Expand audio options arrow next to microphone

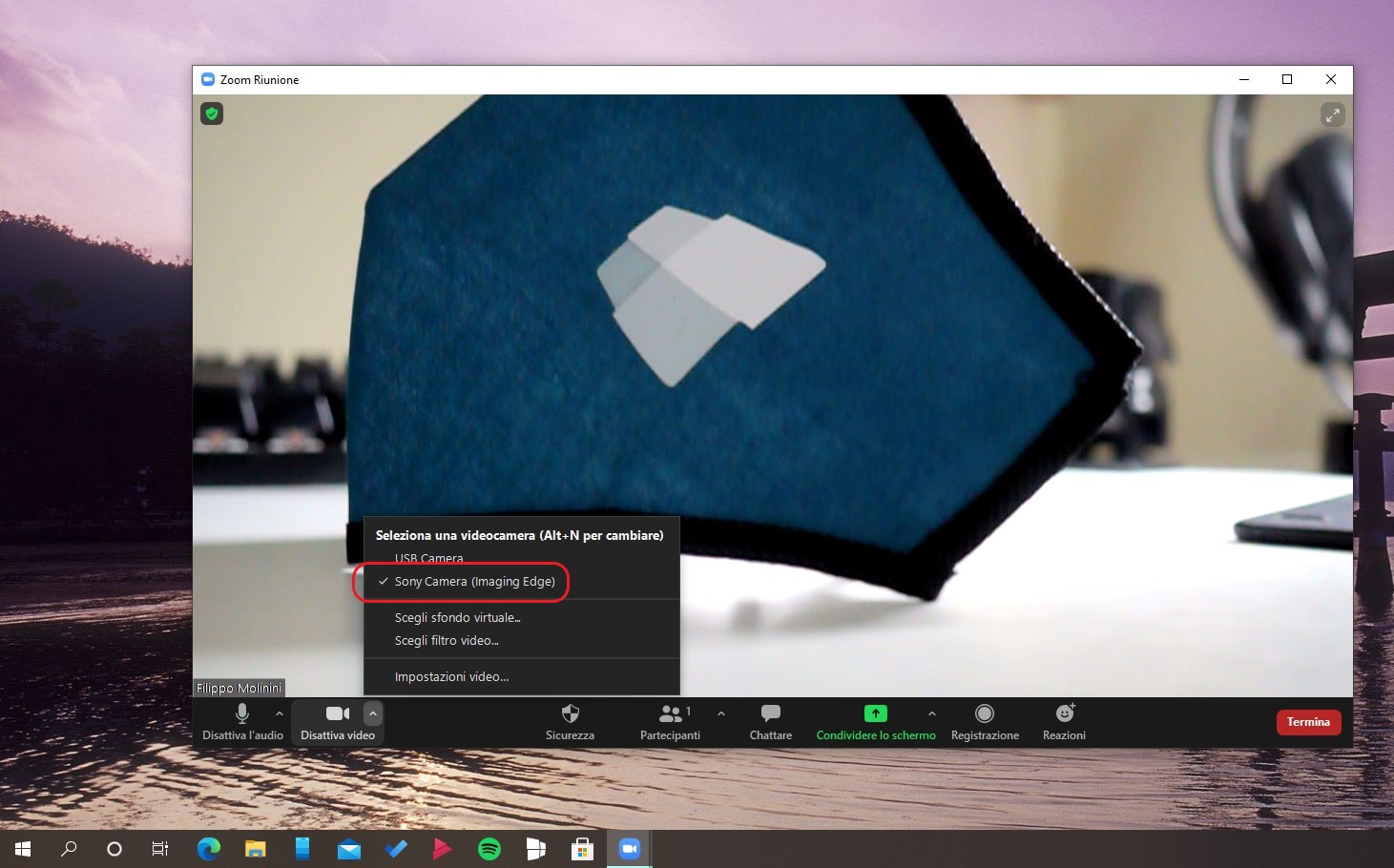pyautogui.click(x=280, y=713)
